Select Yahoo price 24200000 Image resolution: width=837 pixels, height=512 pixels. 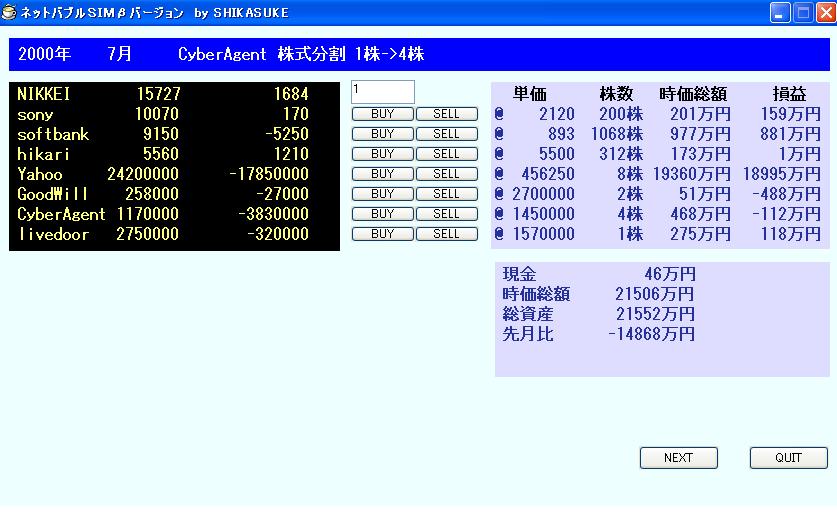point(143,174)
